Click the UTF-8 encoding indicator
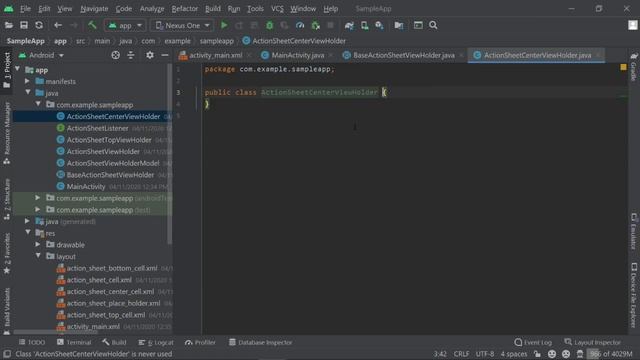640x360 pixels. click(485, 354)
